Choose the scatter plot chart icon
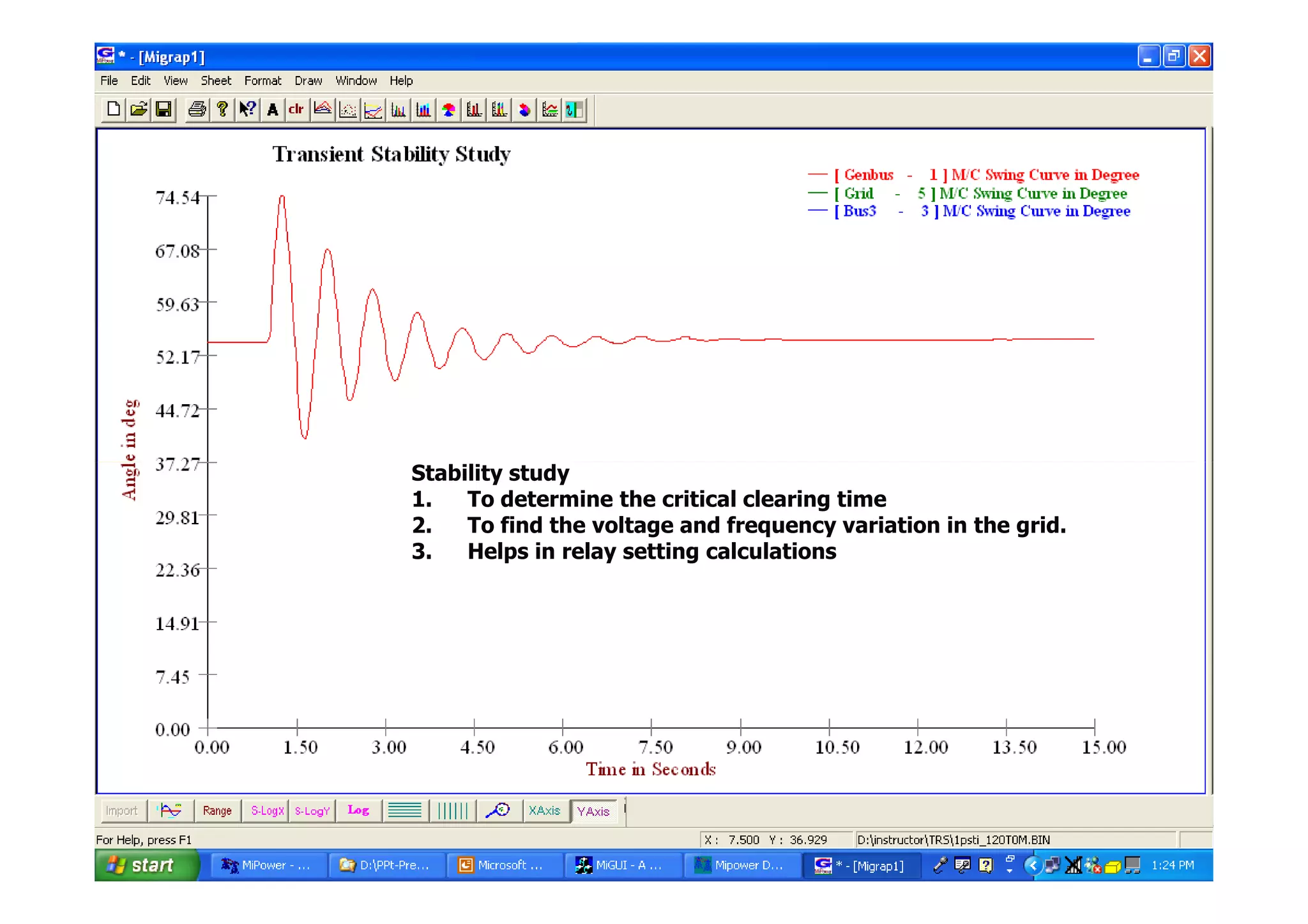The height and width of the screenshot is (924, 1308). click(347, 110)
